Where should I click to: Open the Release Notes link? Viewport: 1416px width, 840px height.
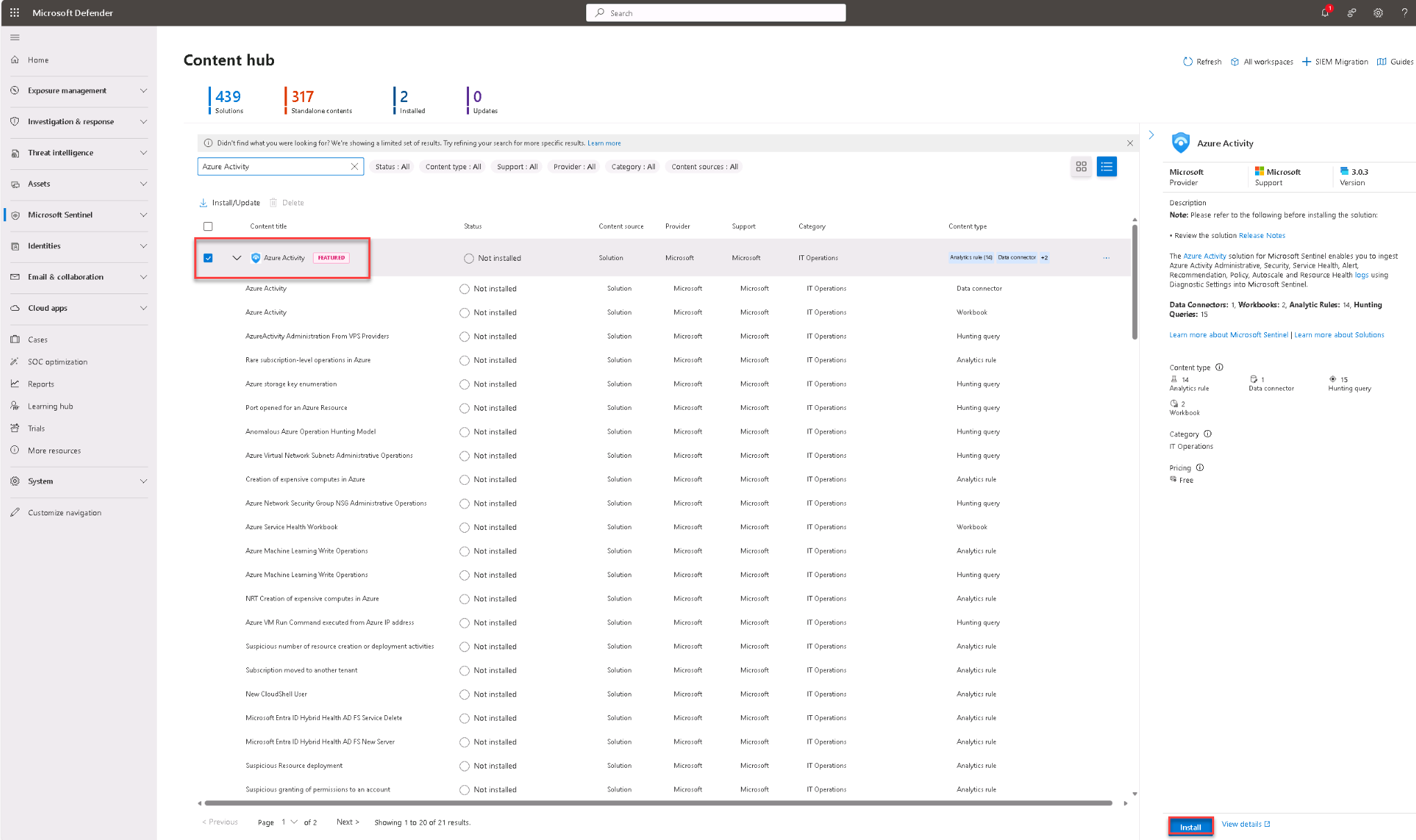1262,236
